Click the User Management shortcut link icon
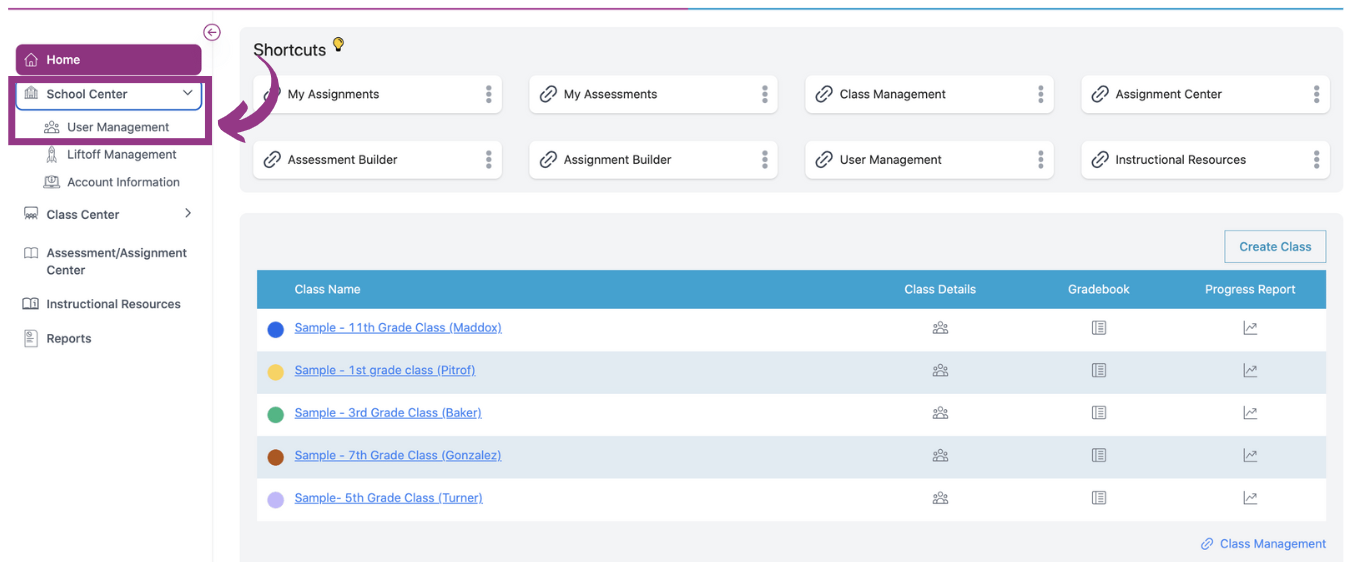Screen dimensions: 1350x562 (x=824, y=159)
